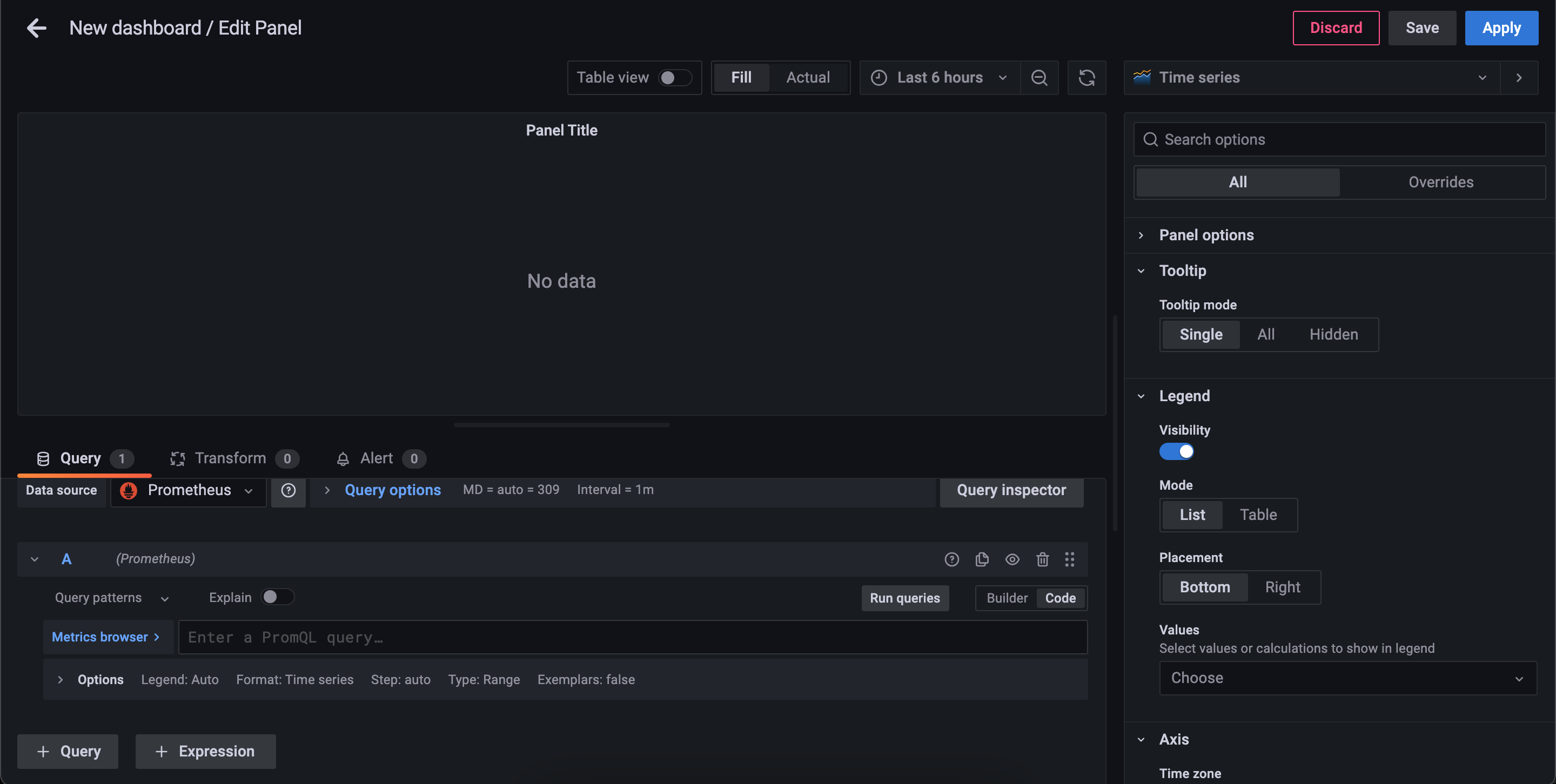Click the data source help icon
This screenshot has height=784, width=1556.
click(x=288, y=490)
